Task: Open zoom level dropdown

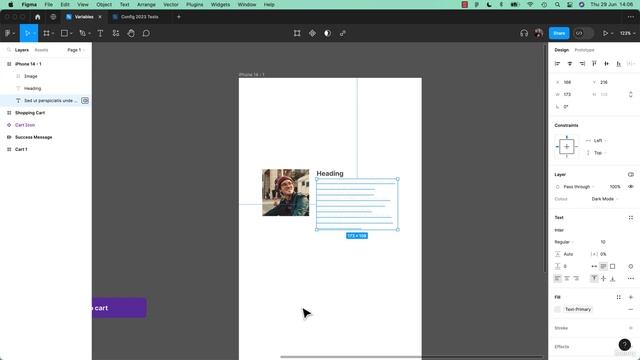Action: pos(628,33)
